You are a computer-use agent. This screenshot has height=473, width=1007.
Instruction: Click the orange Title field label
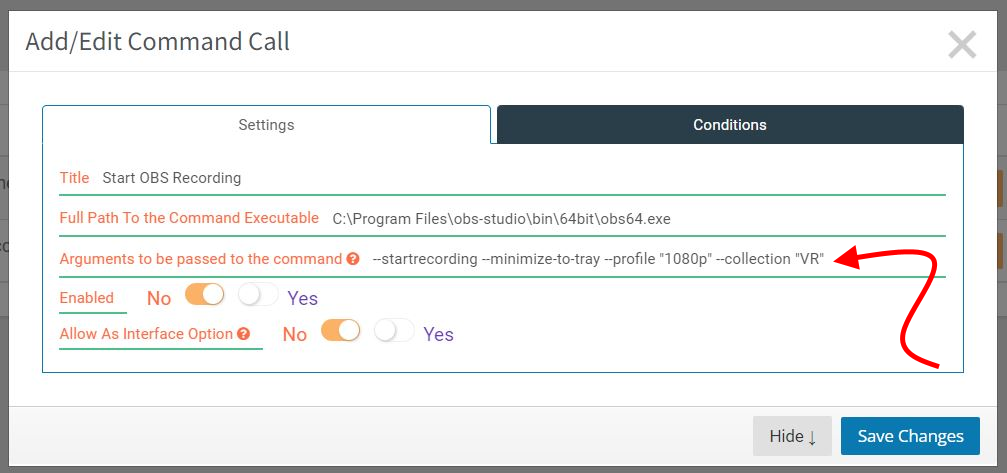[x=74, y=178]
